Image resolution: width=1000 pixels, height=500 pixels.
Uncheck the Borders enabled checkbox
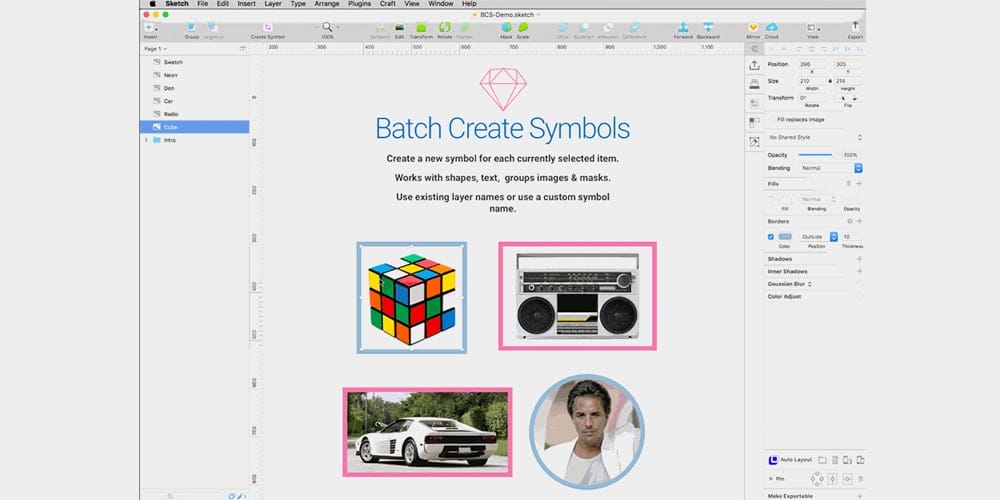tap(771, 237)
